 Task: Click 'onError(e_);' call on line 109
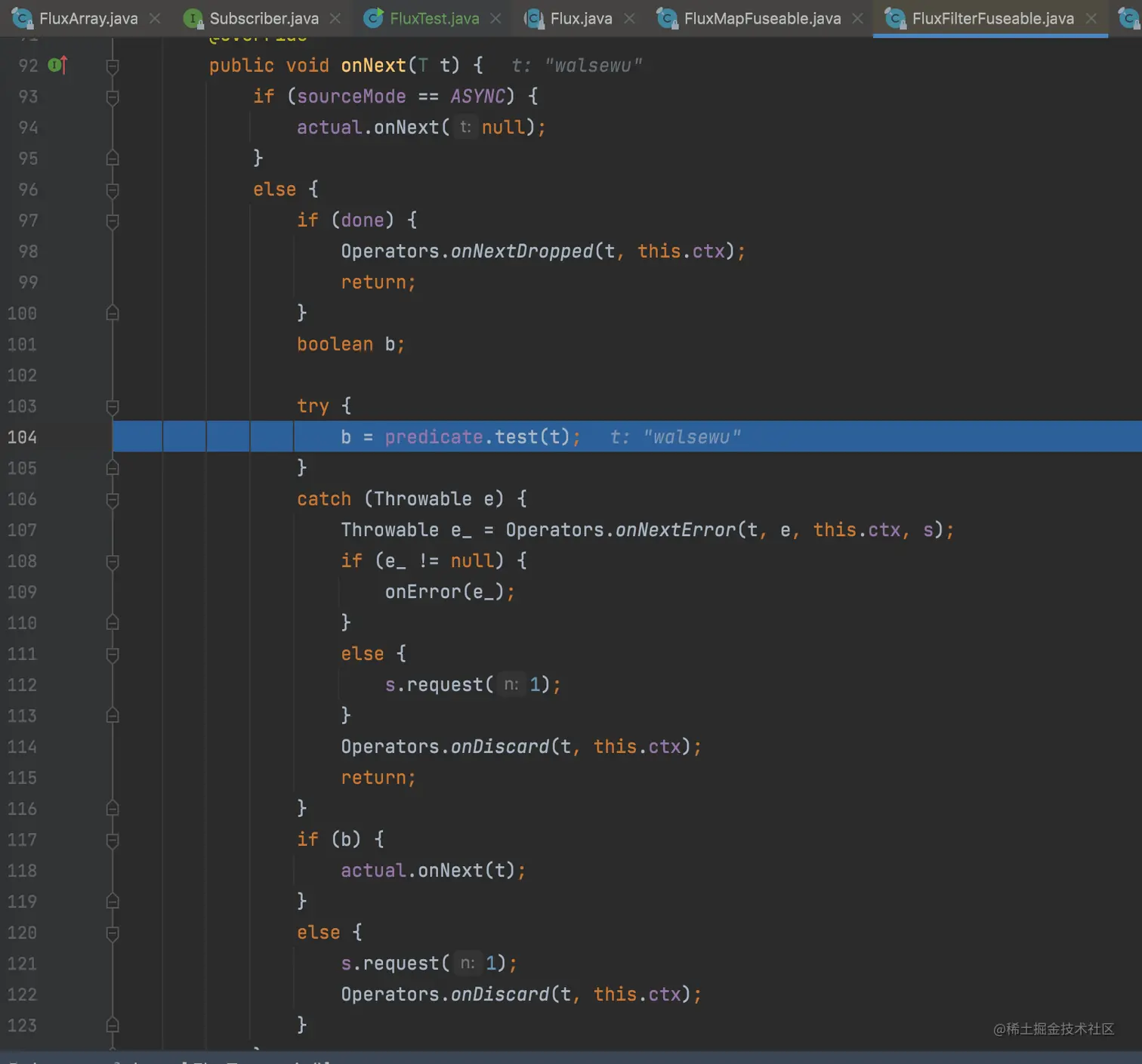pyautogui.click(x=450, y=592)
